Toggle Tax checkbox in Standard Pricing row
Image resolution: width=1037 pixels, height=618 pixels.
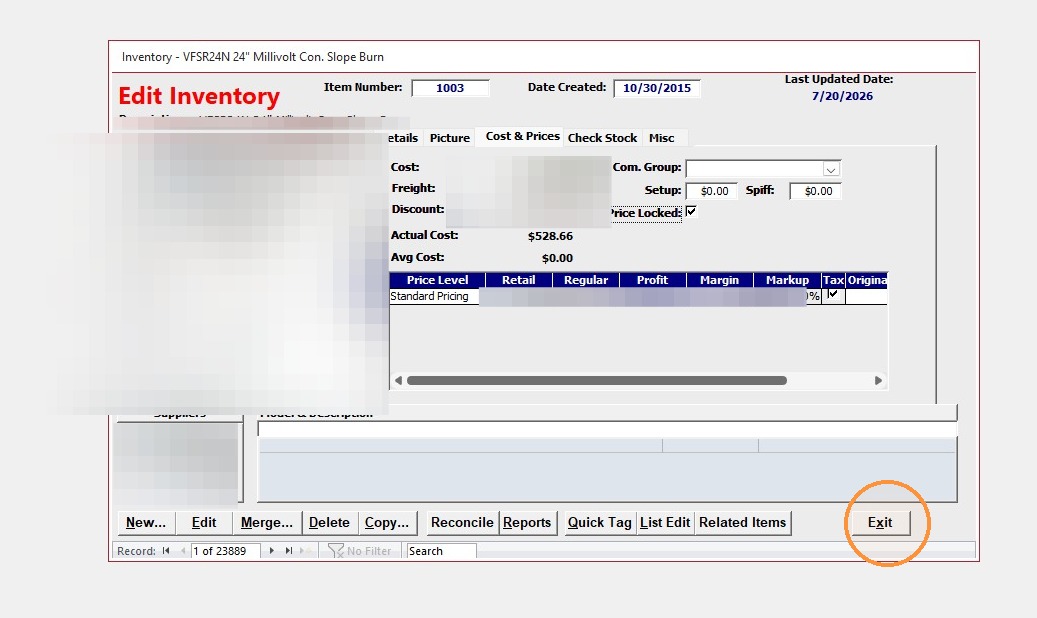833,295
